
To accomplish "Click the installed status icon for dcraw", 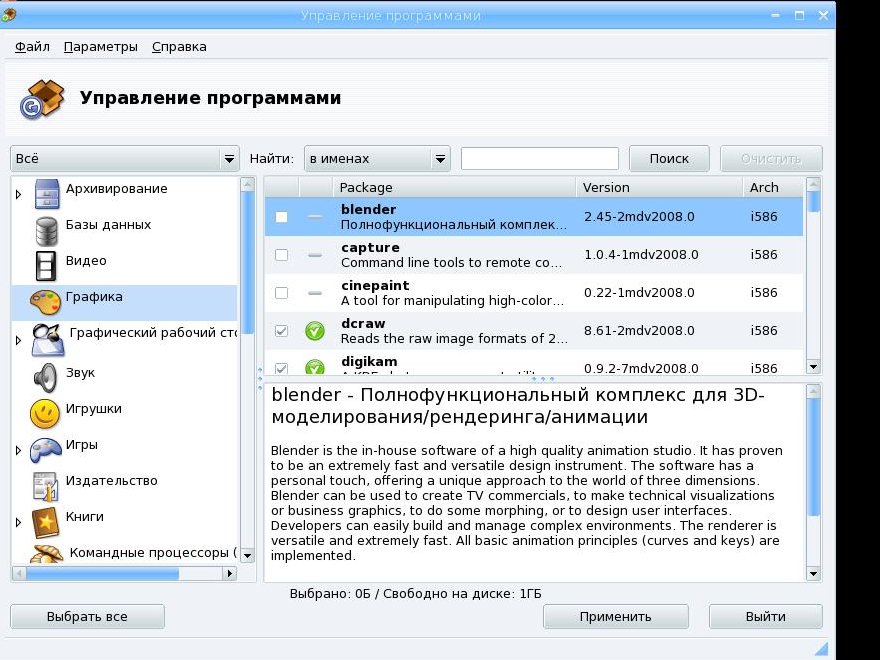I will coord(315,331).
